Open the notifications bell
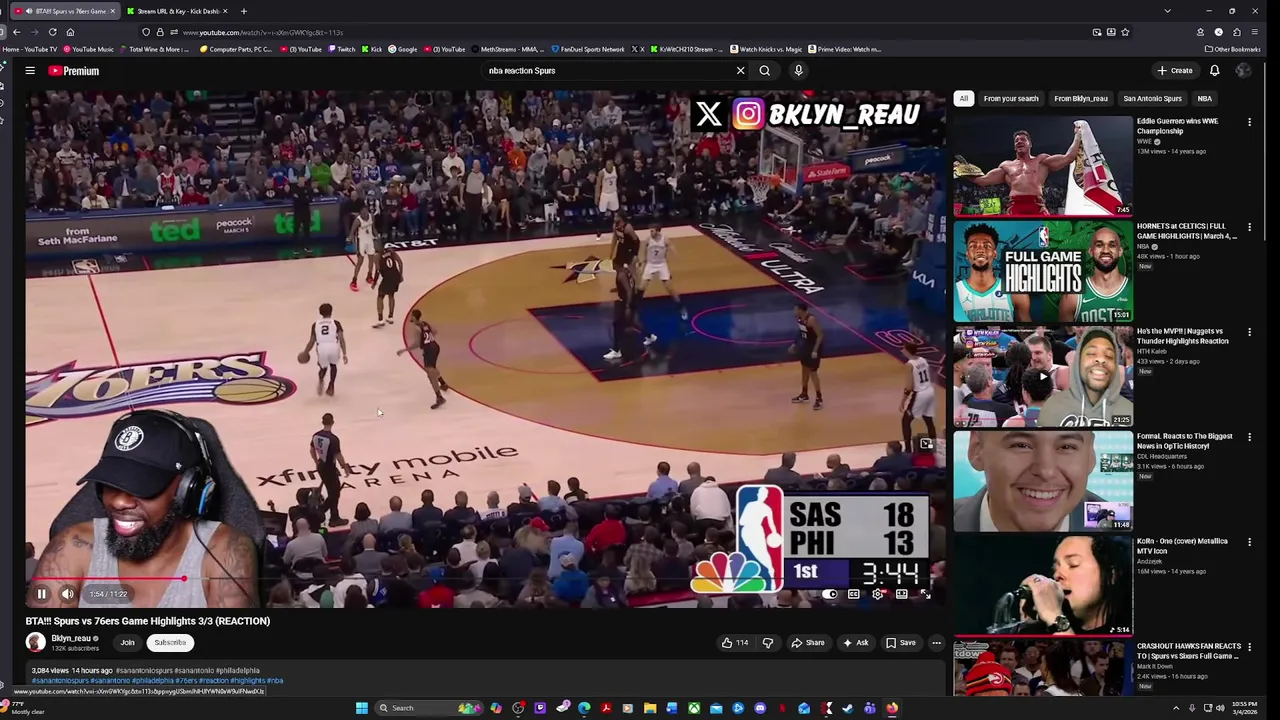 point(1214,71)
